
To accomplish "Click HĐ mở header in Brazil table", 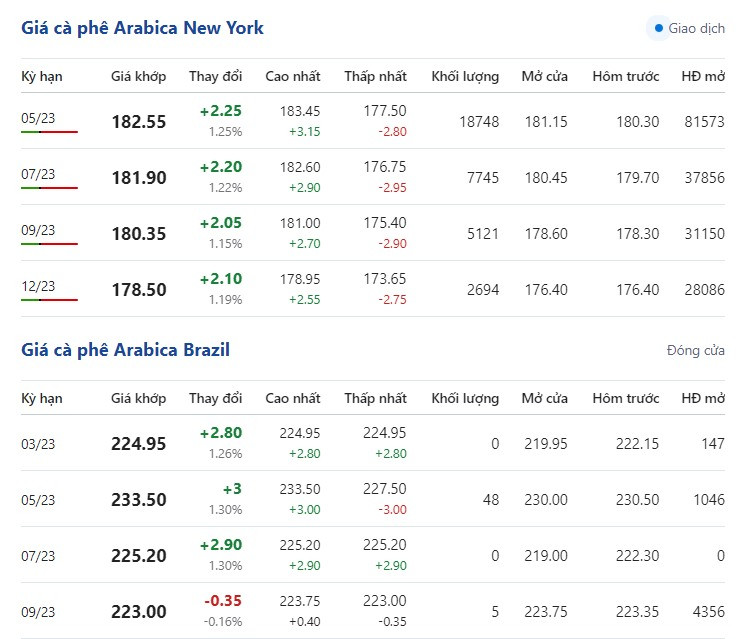I will coord(702,398).
